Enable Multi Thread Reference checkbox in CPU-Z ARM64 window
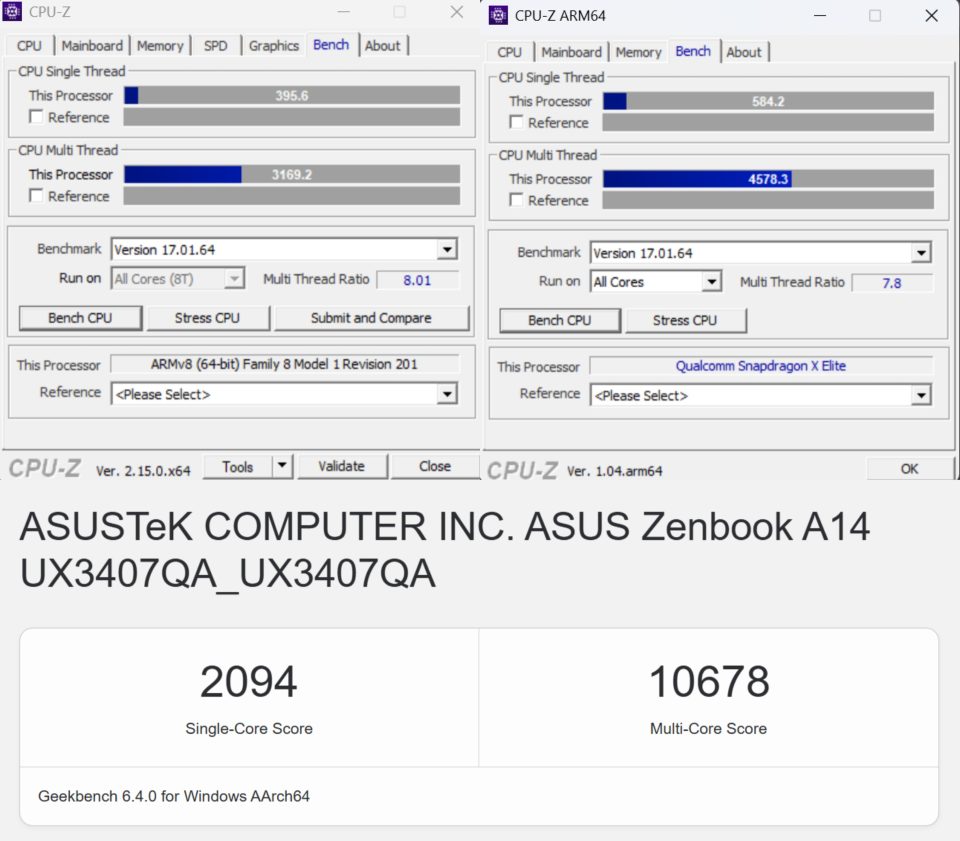 click(x=516, y=200)
